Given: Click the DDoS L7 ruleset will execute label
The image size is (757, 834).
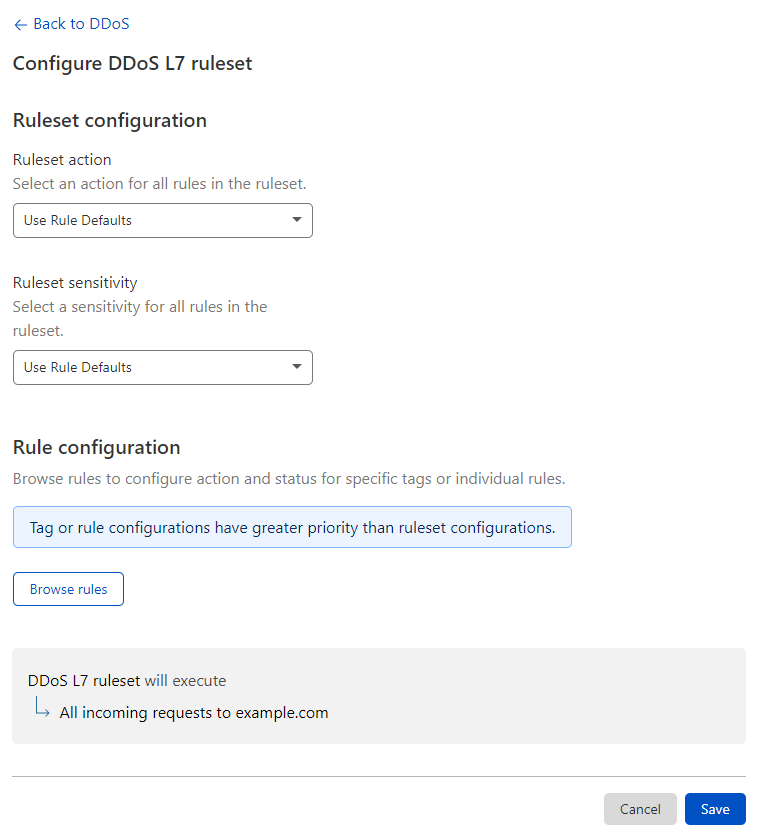Looking at the screenshot, I should 126,680.
